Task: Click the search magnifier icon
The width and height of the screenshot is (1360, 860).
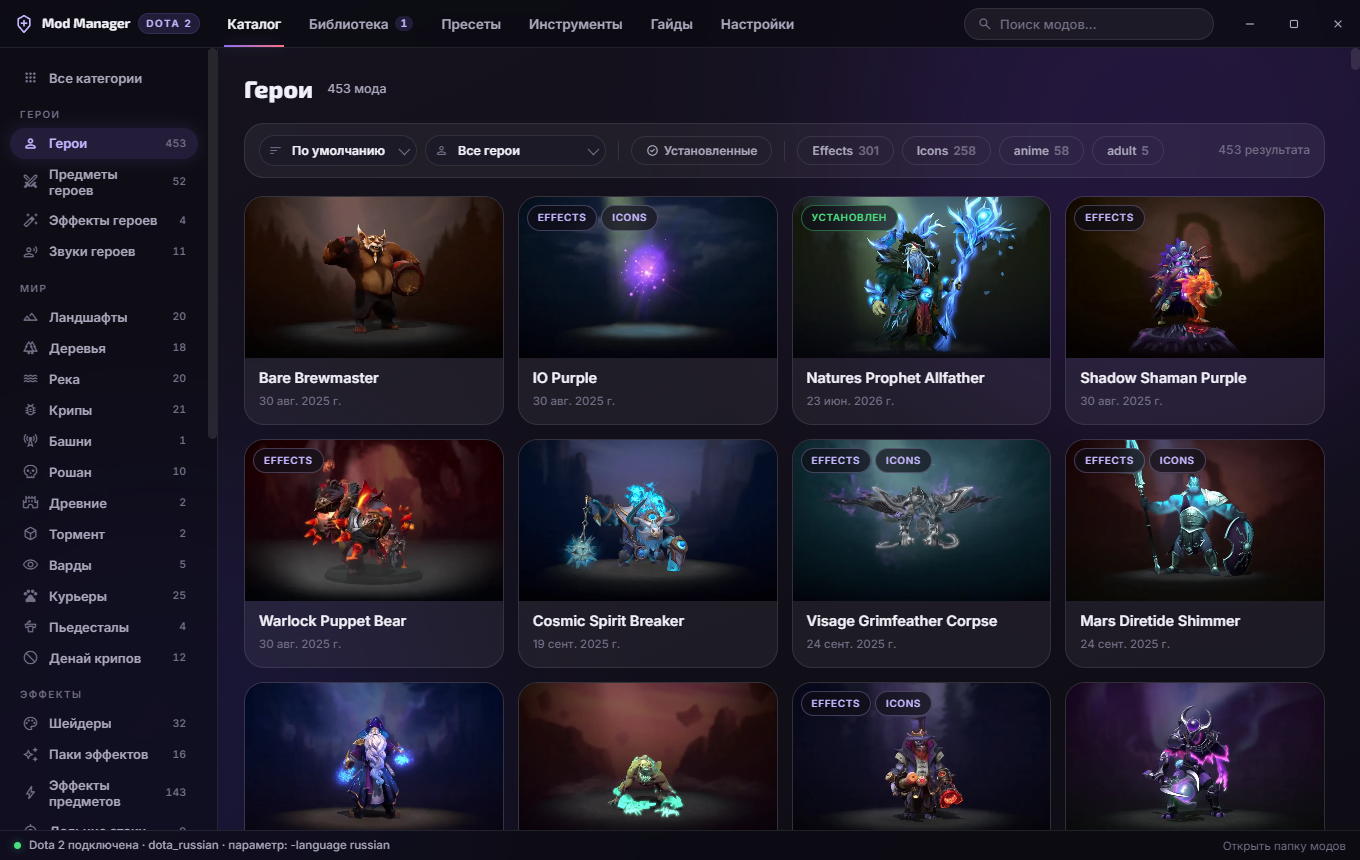Action: [985, 24]
